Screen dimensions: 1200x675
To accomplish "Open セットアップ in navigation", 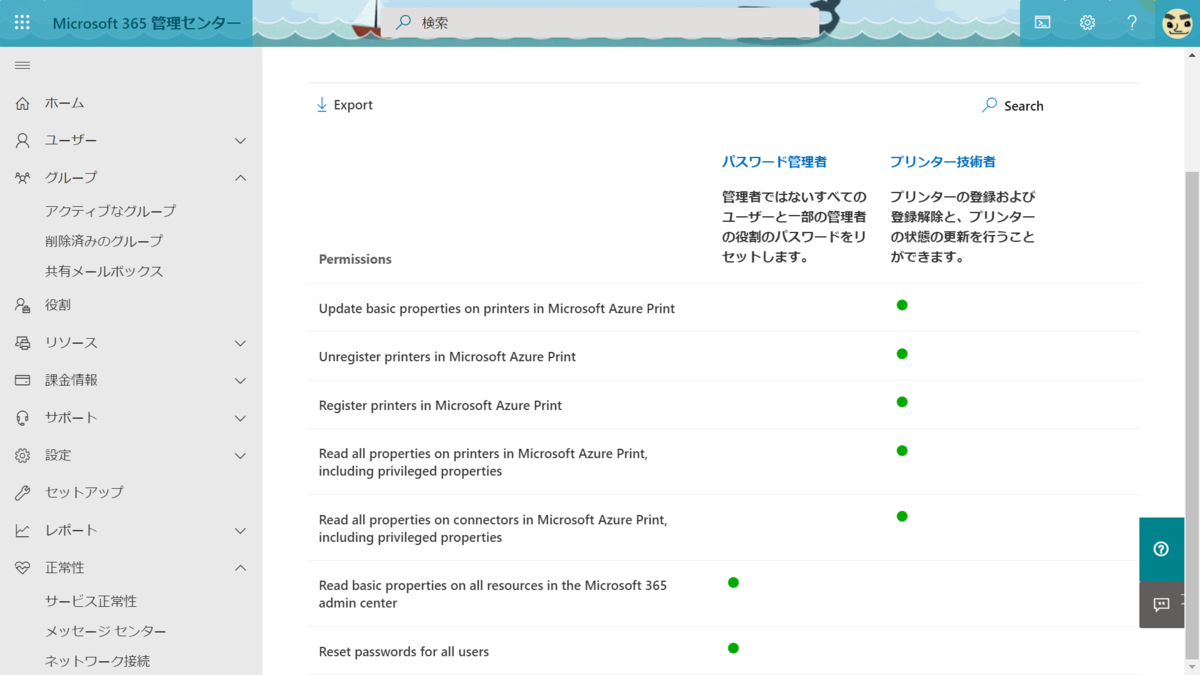I will point(84,493).
